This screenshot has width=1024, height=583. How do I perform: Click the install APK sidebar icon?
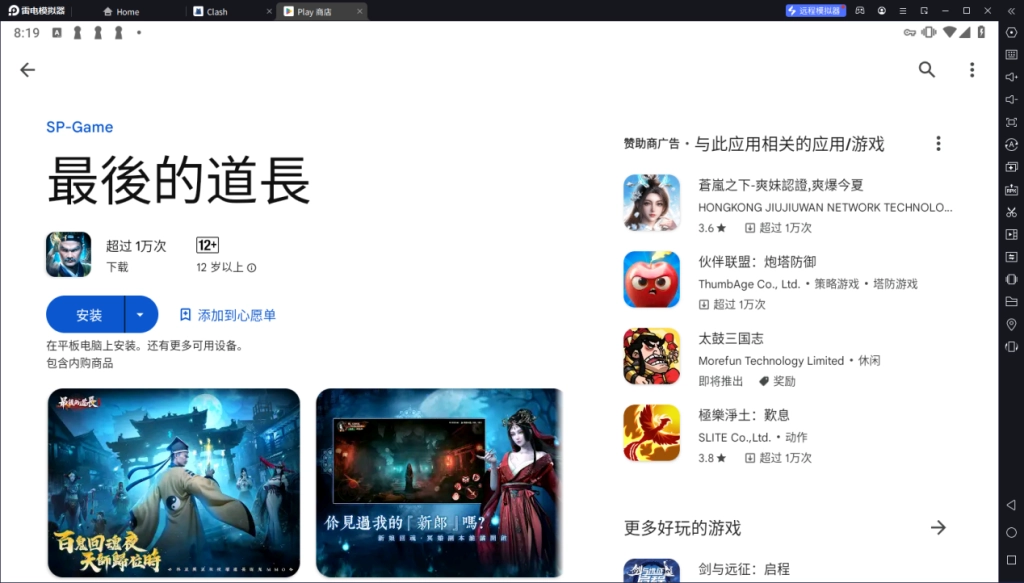[1012, 190]
